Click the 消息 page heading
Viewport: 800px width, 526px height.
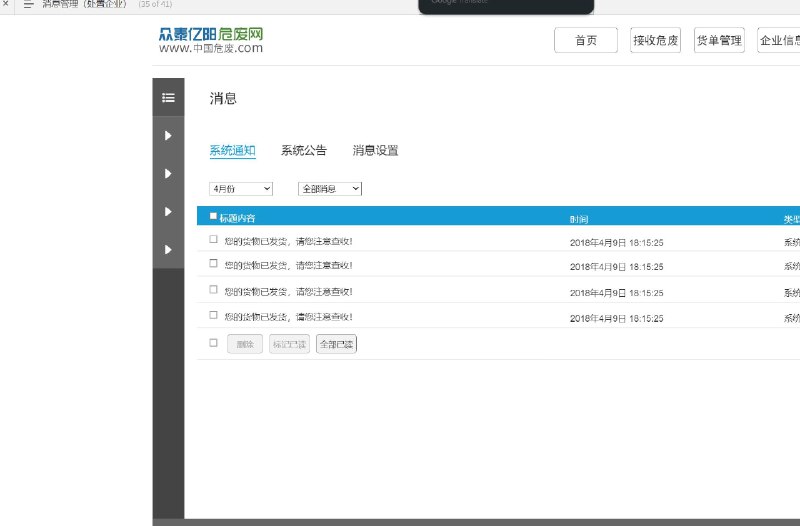click(223, 98)
